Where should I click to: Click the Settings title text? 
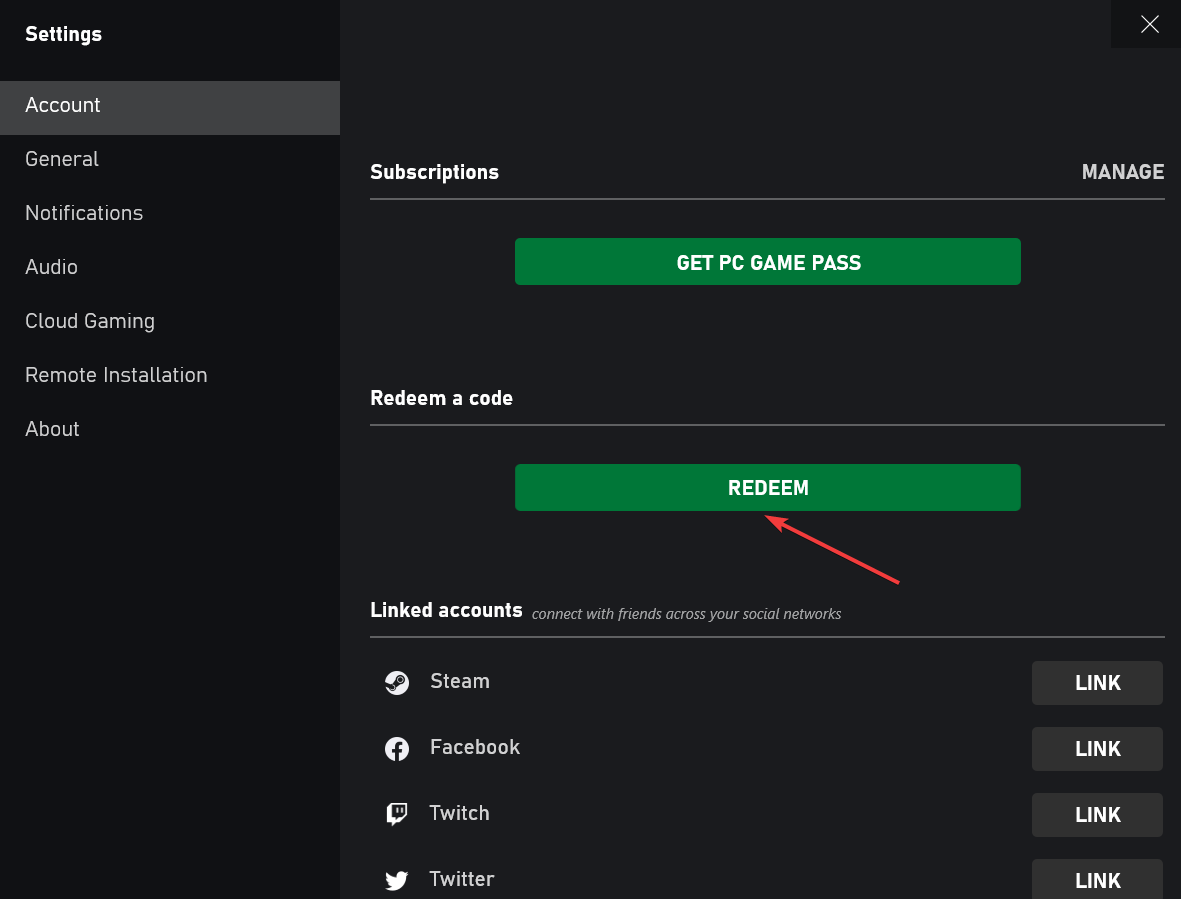point(63,35)
